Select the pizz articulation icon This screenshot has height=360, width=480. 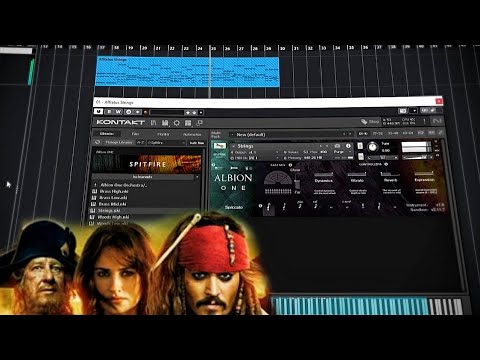coord(300,205)
